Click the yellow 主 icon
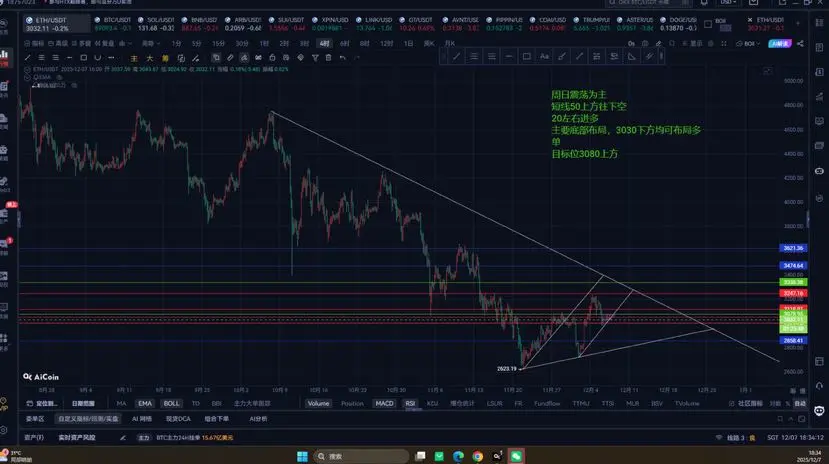Screen dimensions: 829x464 (134, 58)
